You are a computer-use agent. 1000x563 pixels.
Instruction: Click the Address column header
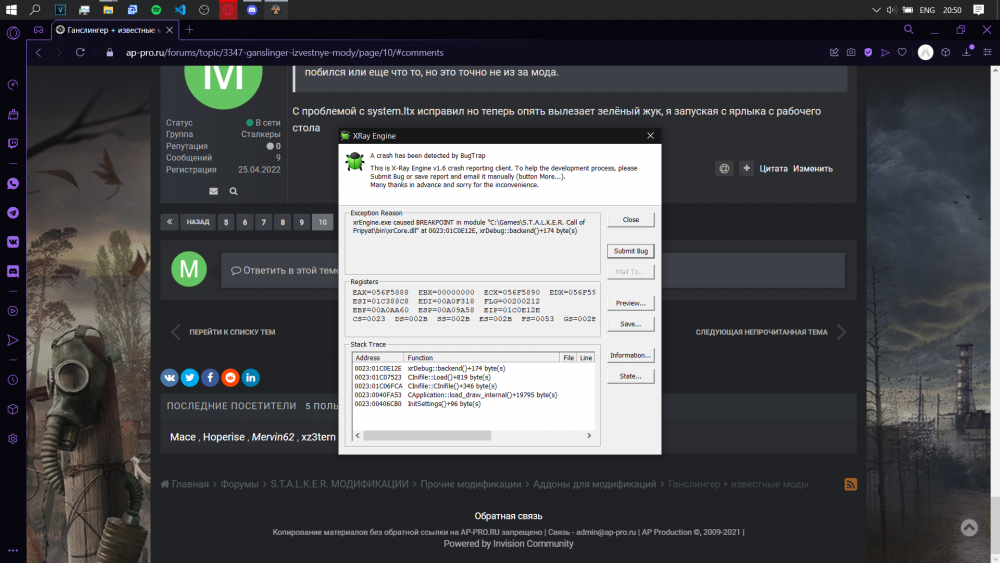point(378,358)
